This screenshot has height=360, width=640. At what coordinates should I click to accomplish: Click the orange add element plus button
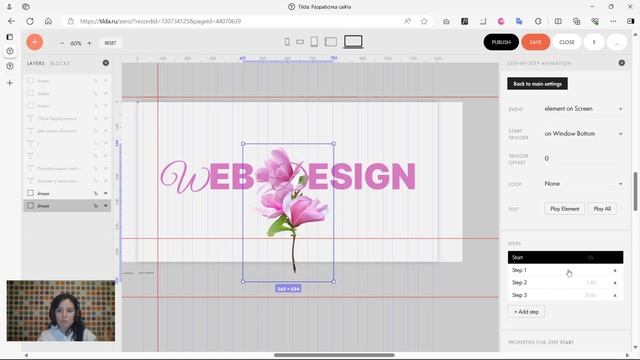pos(35,42)
